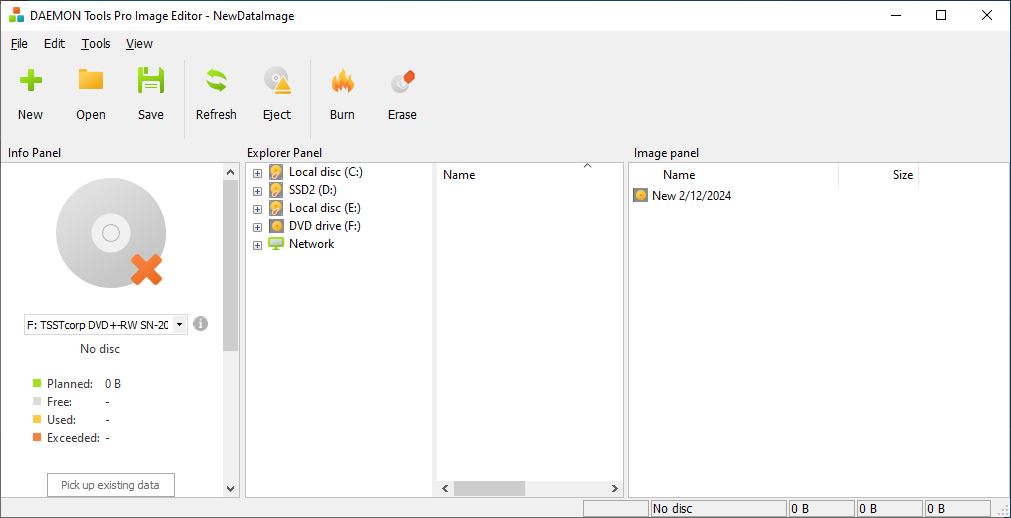
Task: Open the View menu
Action: click(139, 44)
